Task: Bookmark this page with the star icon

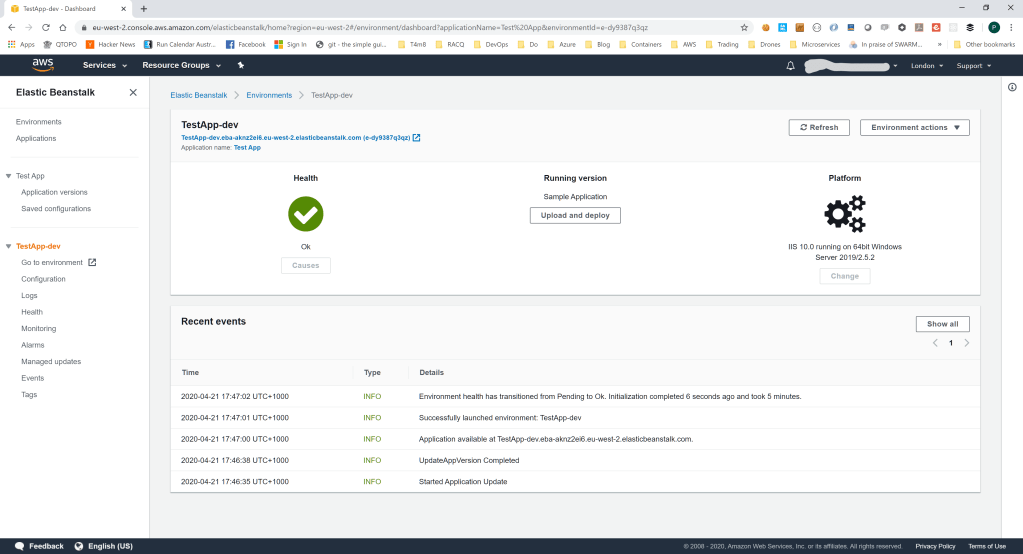Action: point(744,27)
